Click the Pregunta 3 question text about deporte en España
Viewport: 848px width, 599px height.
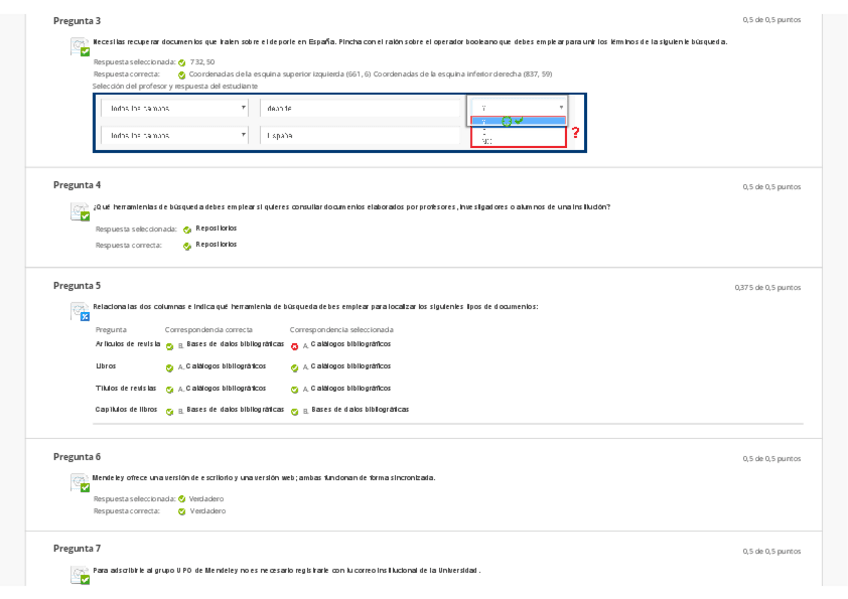tap(410, 42)
